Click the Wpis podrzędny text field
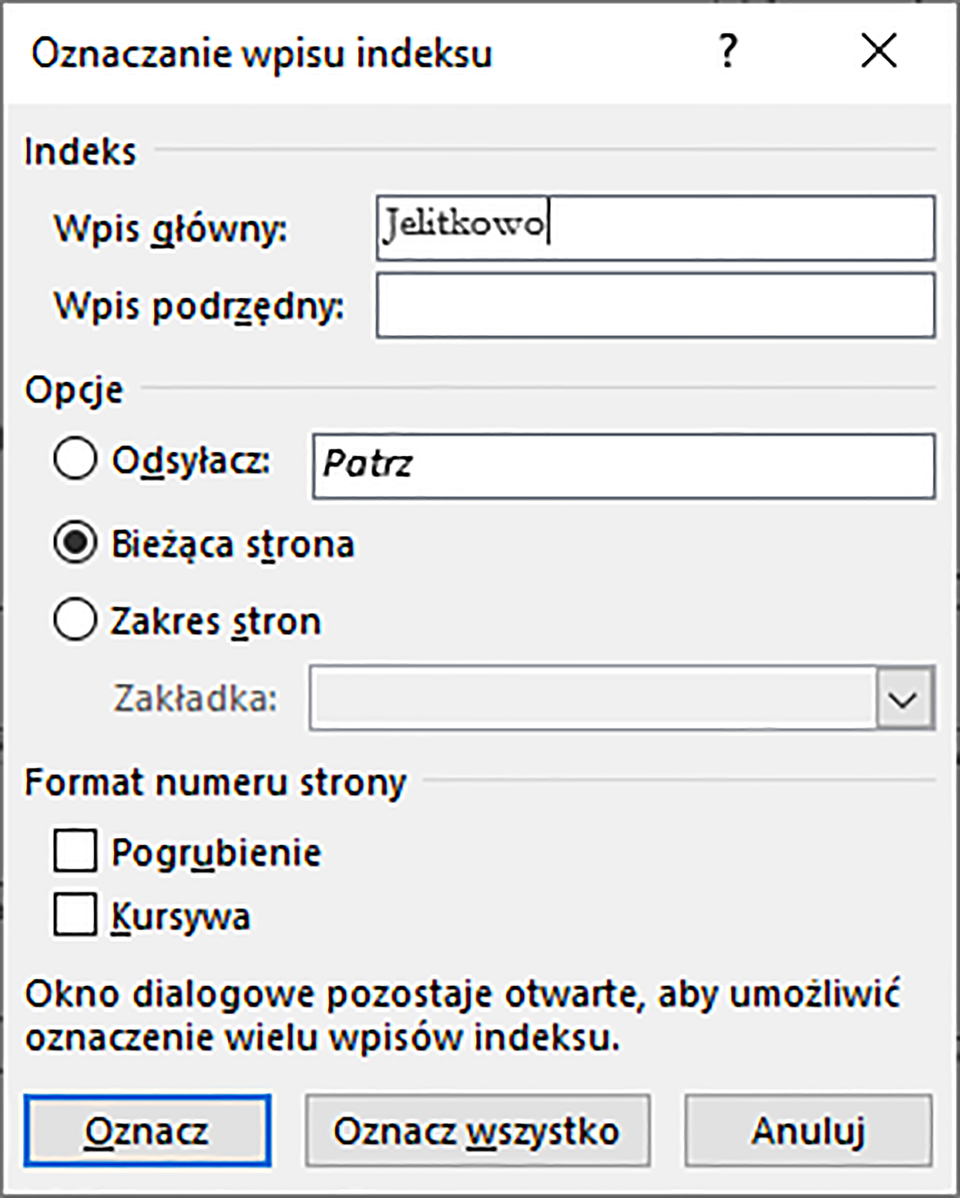The height and width of the screenshot is (1198, 960). coord(655,304)
